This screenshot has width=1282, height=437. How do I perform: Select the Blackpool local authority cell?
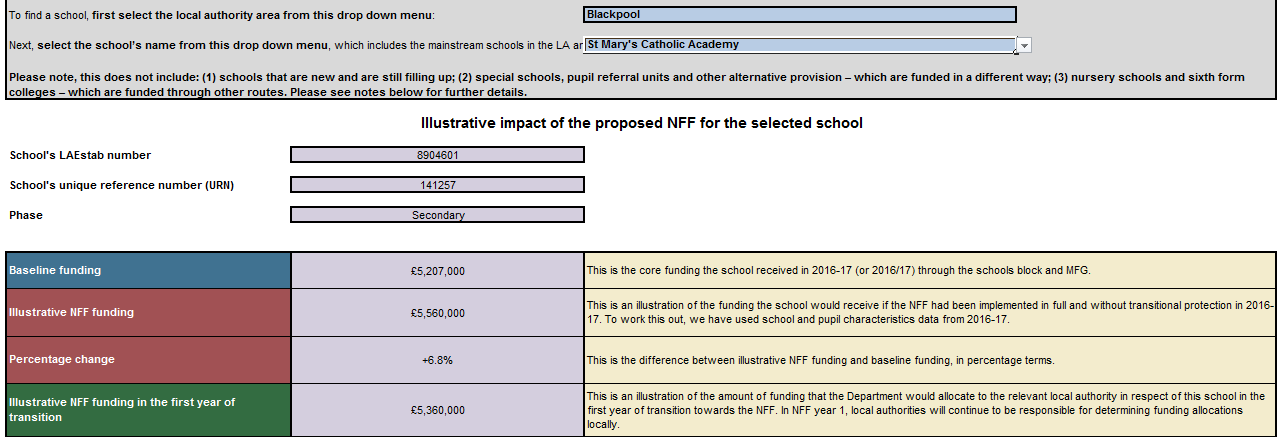coord(799,15)
